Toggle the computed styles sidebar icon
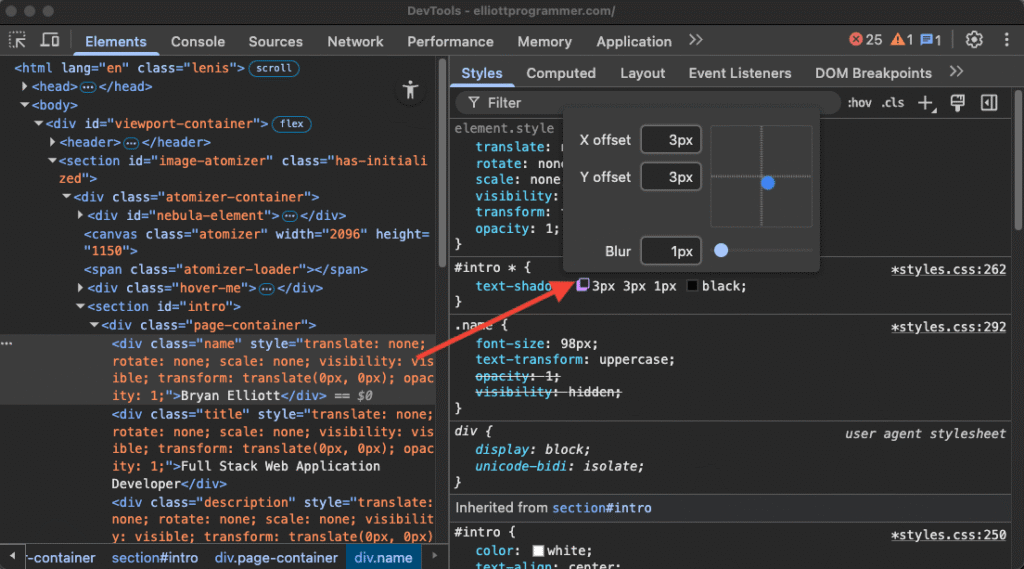Screen dimensions: 1024x569 click(x=989, y=103)
